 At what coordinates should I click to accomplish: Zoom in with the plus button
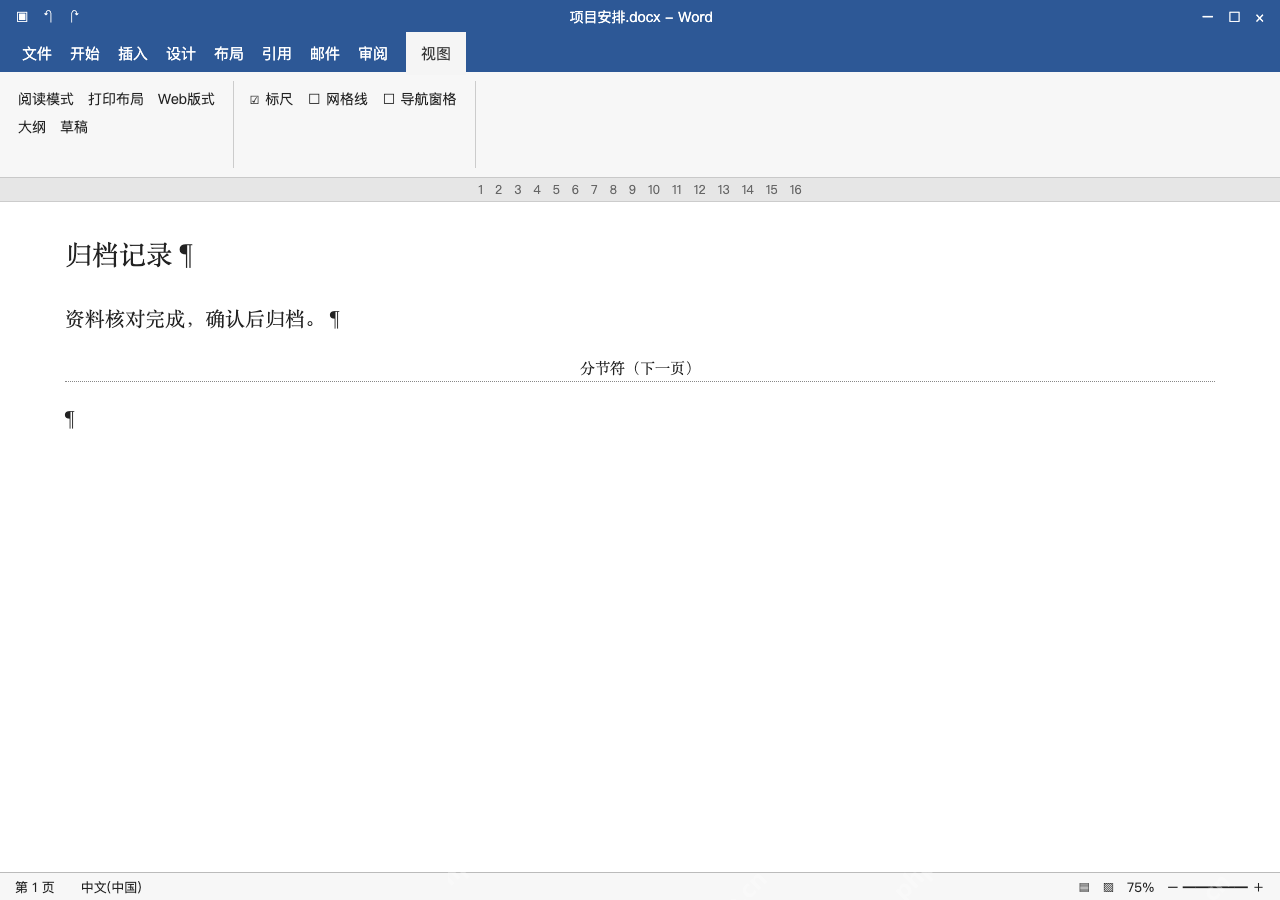pyautogui.click(x=1258, y=887)
